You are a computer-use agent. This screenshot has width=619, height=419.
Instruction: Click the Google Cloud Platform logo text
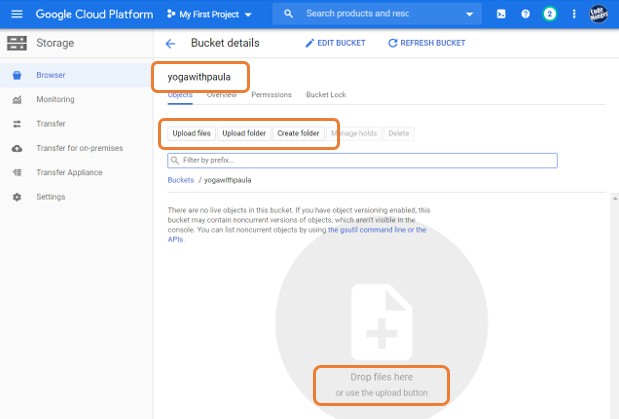[x=94, y=14]
